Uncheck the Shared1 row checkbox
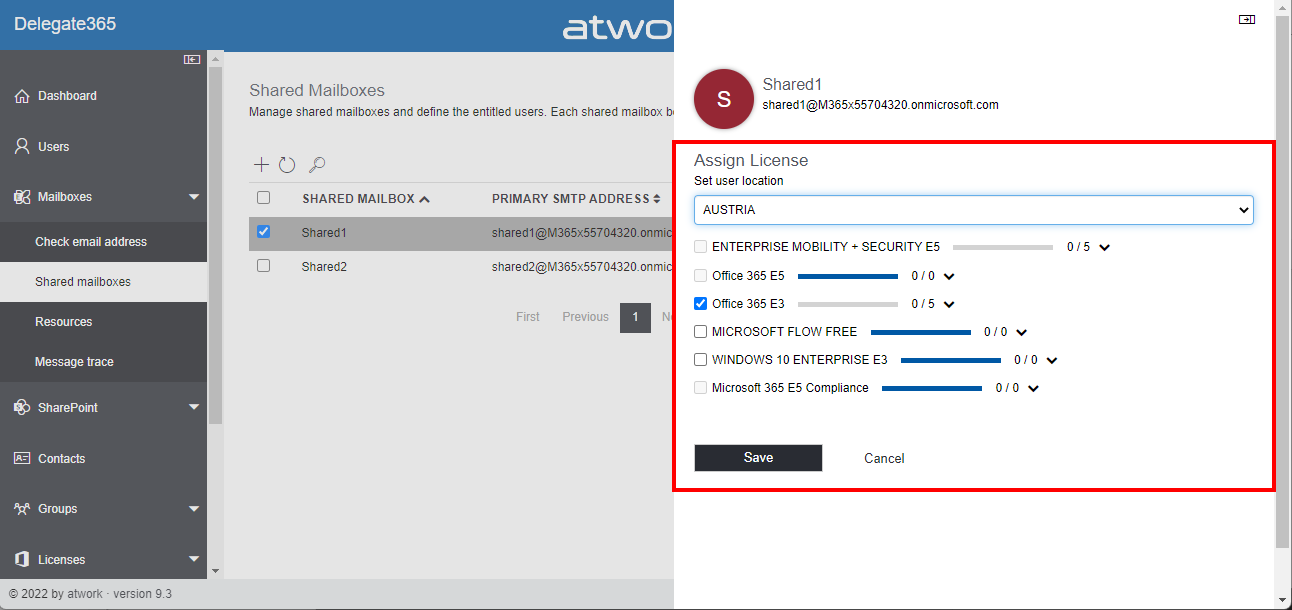The image size is (1292, 610). click(264, 232)
